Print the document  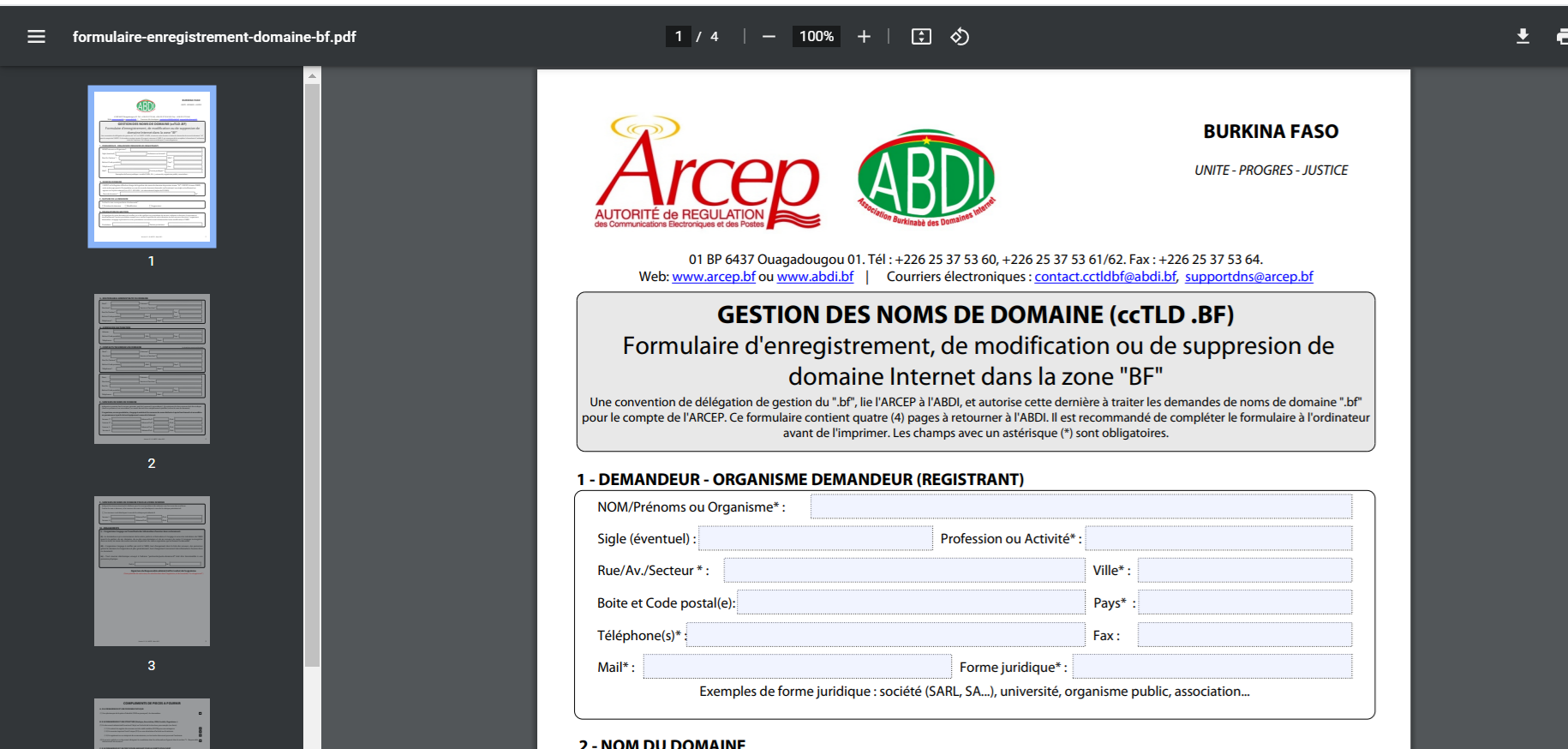pyautogui.click(x=1562, y=37)
